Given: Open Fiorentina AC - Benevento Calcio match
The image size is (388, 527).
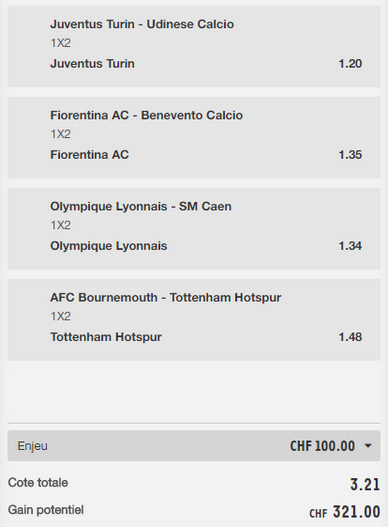Looking at the screenshot, I should [146, 115].
